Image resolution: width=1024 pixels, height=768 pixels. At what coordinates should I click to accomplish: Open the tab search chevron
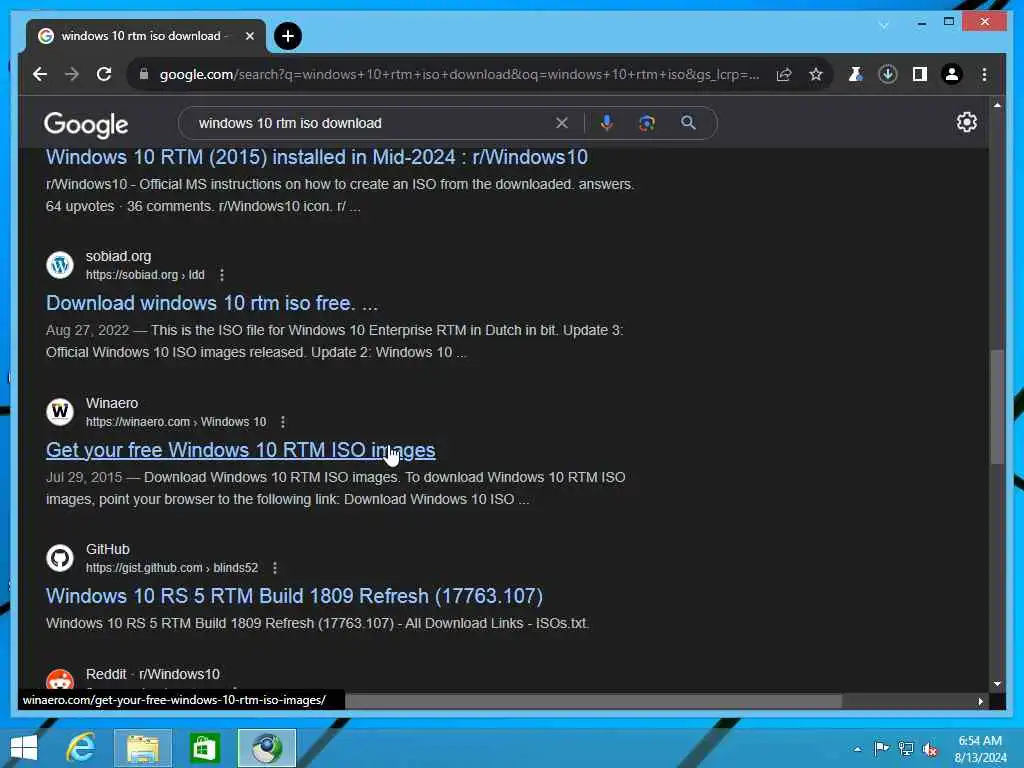click(x=884, y=25)
